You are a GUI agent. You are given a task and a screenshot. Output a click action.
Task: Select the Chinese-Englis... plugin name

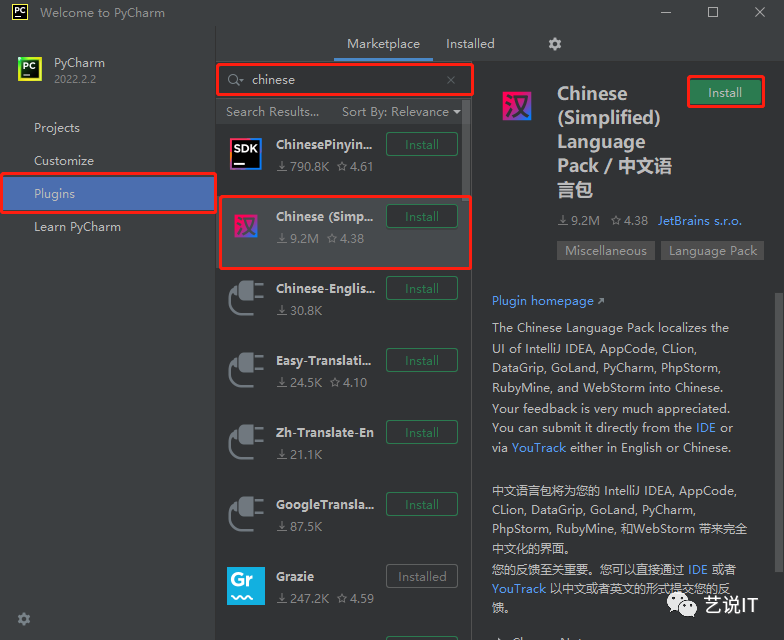tap(325, 288)
